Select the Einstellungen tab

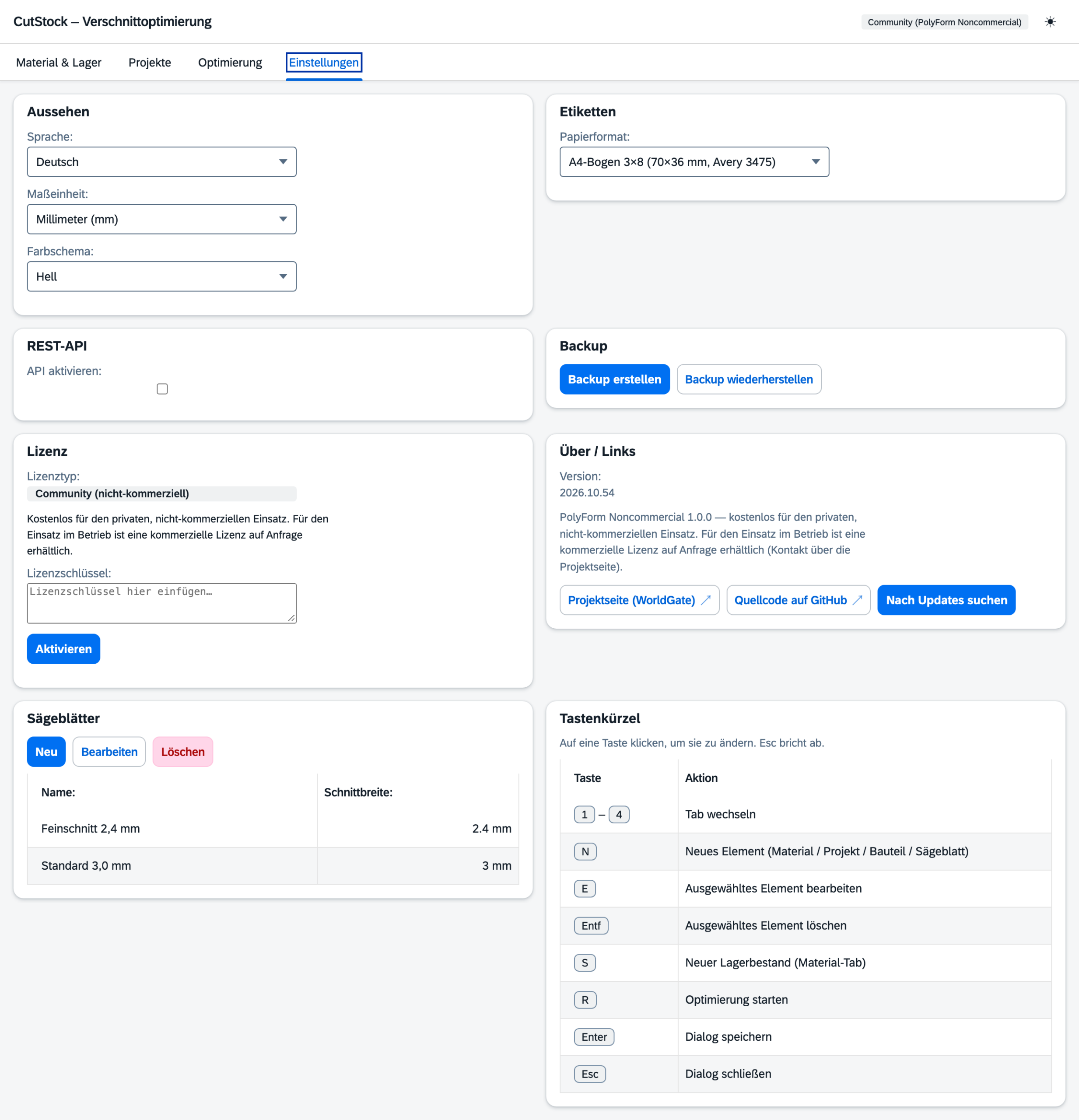coord(324,62)
